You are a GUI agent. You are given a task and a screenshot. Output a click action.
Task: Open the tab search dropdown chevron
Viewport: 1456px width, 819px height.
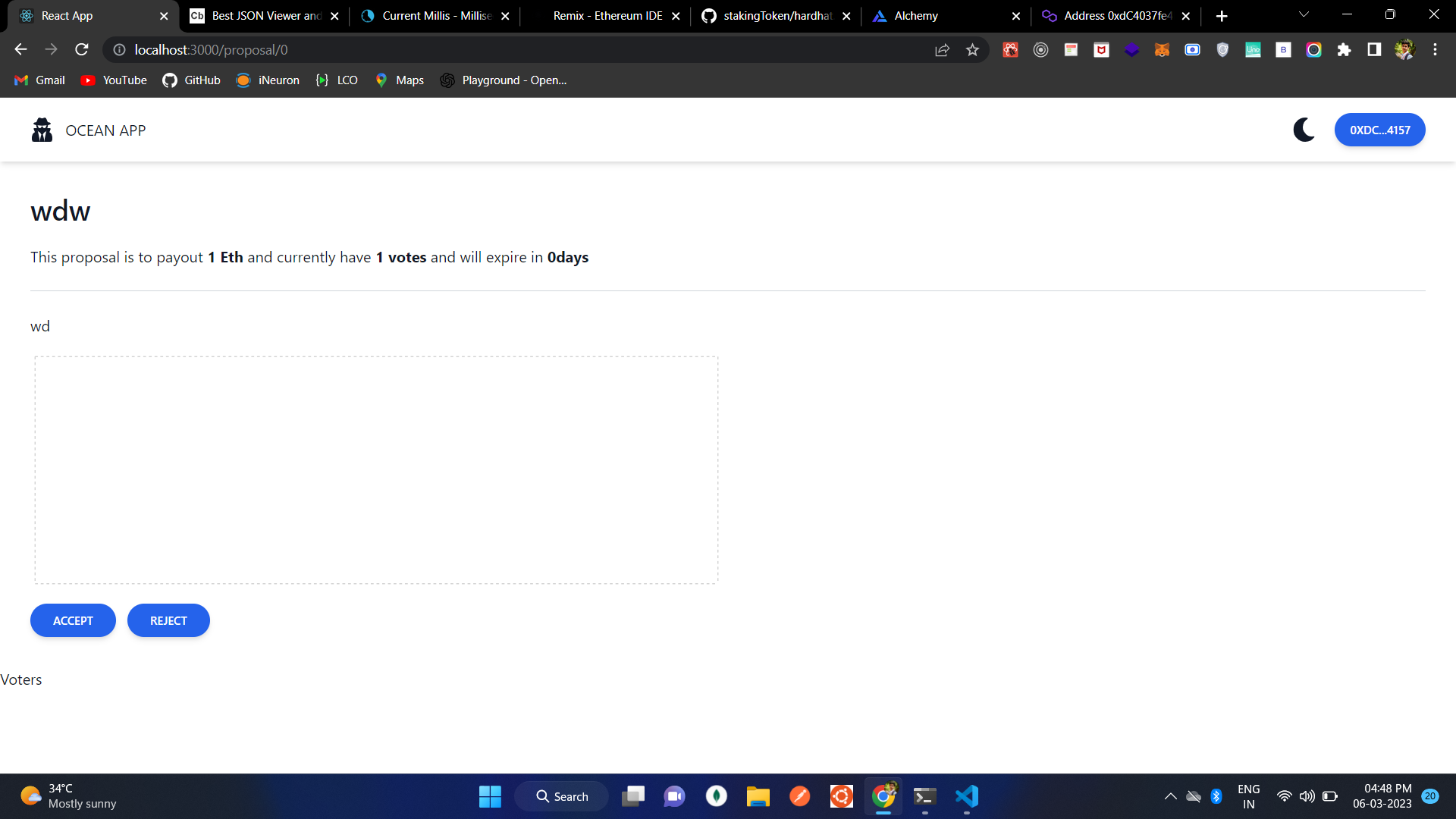click(x=1304, y=15)
